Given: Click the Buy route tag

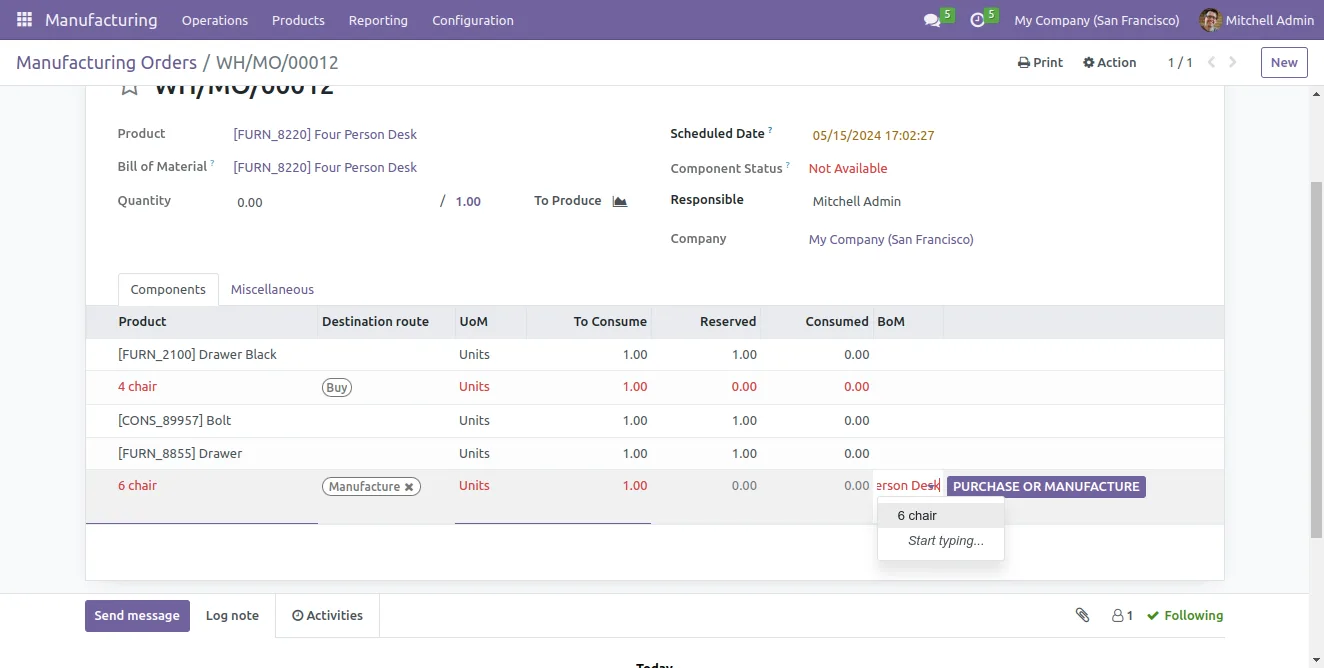Looking at the screenshot, I should click(337, 387).
